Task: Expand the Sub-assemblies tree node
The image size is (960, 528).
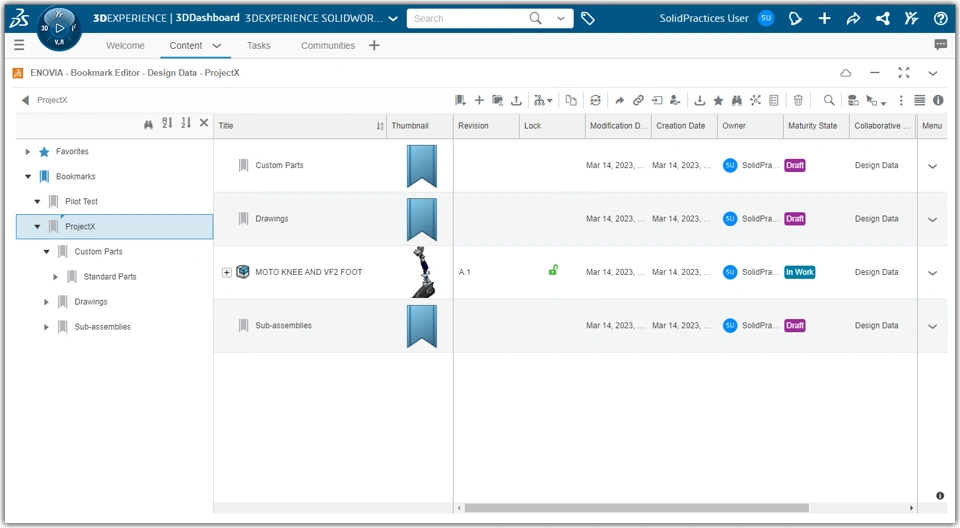Action: (x=46, y=327)
